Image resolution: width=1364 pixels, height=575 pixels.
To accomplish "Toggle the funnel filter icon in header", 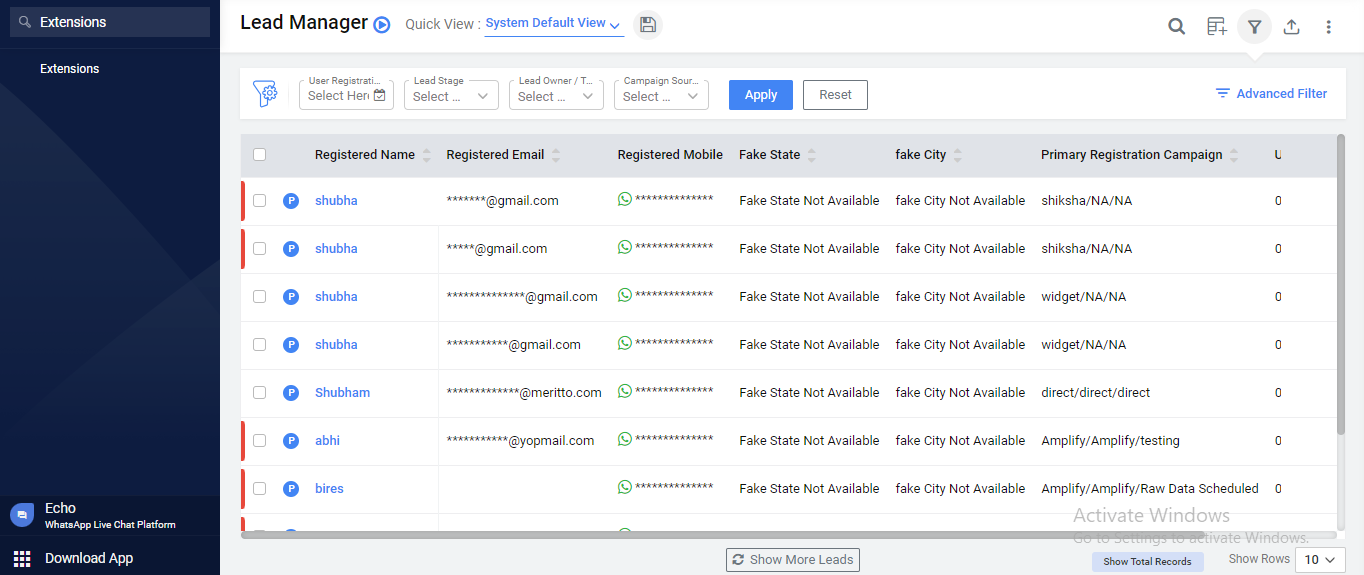I will tap(1254, 27).
